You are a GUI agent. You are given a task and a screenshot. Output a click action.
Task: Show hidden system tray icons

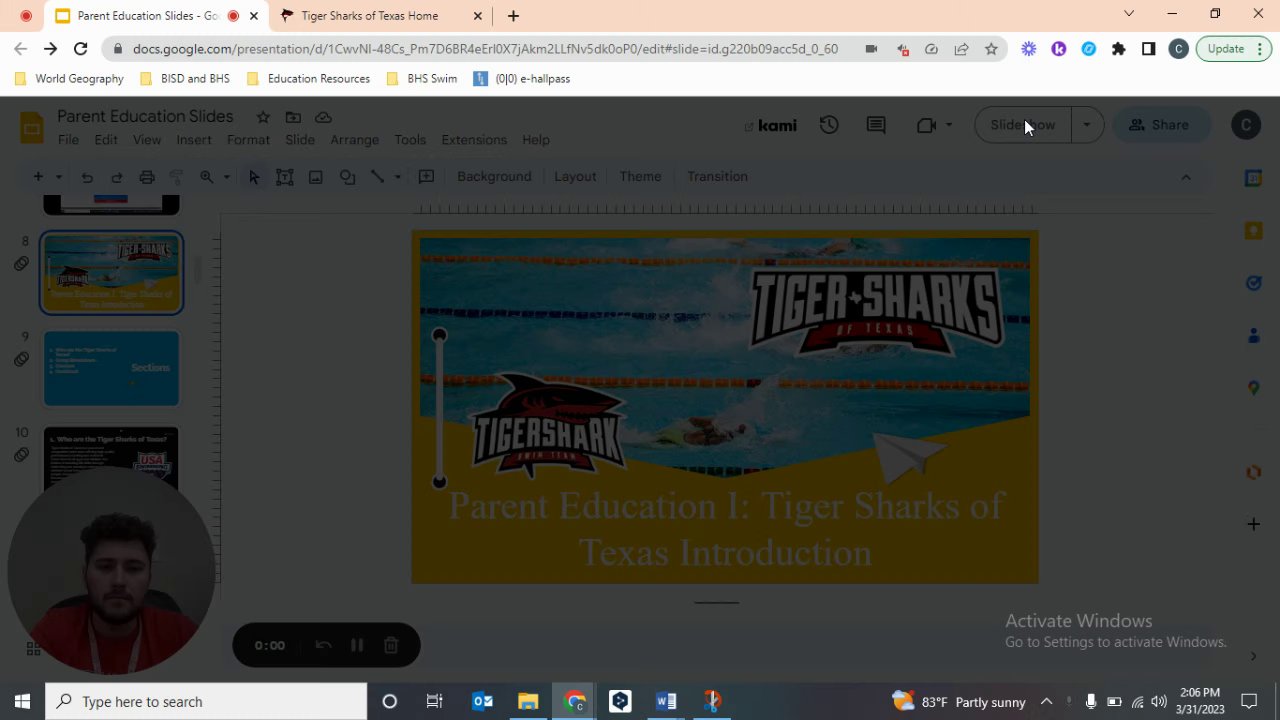point(1046,702)
